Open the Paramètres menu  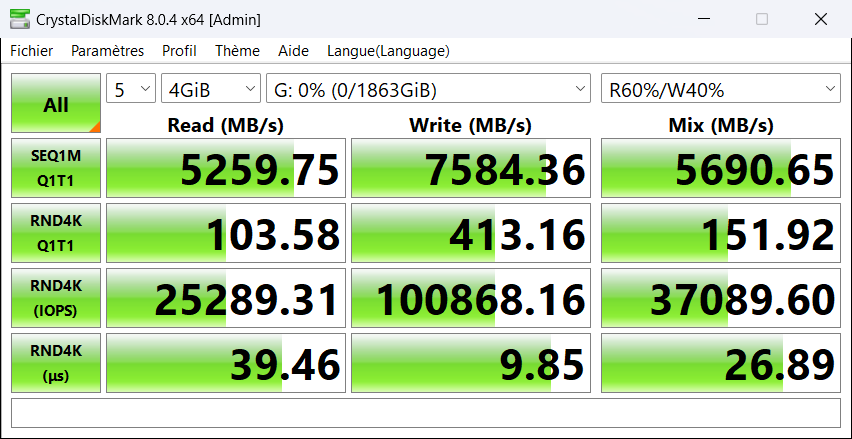pyautogui.click(x=107, y=51)
